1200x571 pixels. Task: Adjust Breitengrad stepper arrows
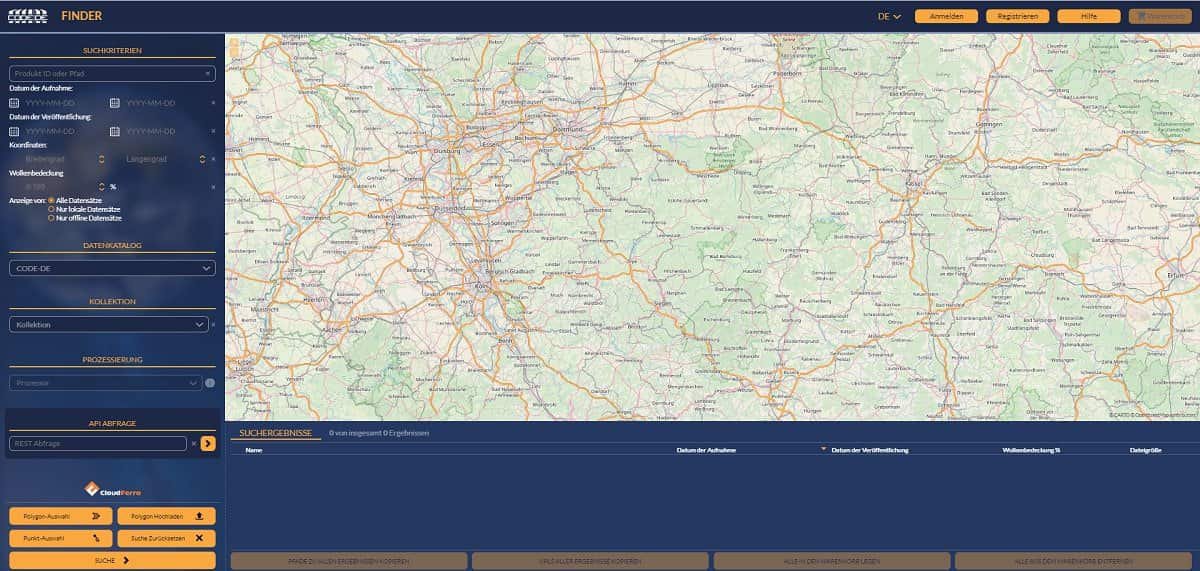[x=102, y=159]
